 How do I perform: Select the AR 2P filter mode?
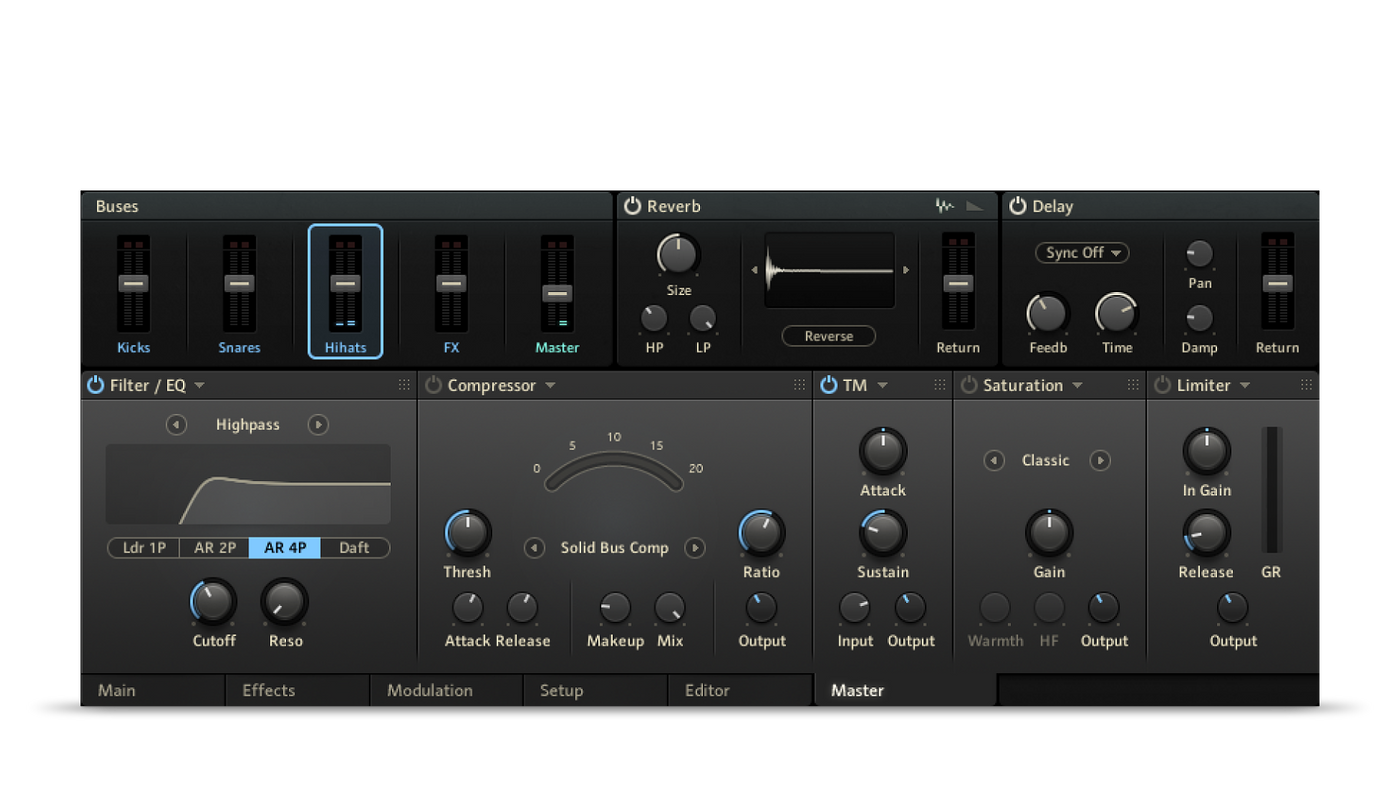point(215,548)
